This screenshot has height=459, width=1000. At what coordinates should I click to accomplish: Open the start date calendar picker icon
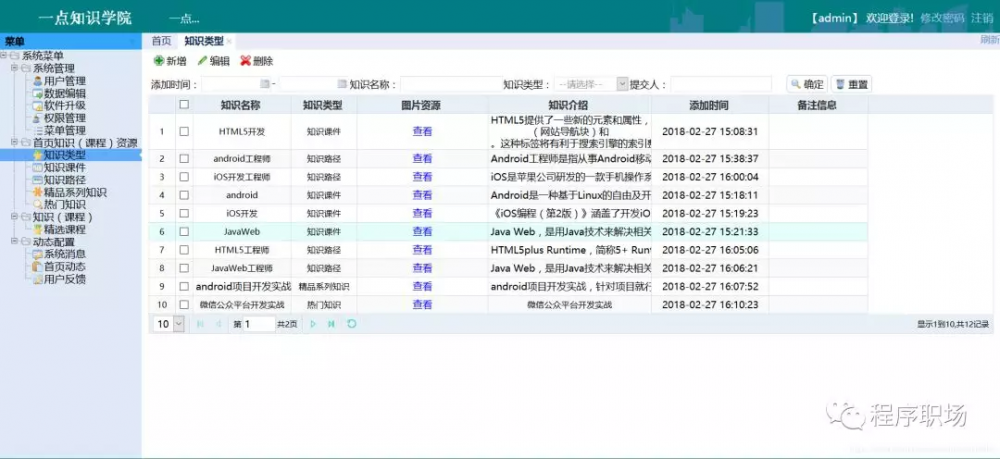point(265,84)
